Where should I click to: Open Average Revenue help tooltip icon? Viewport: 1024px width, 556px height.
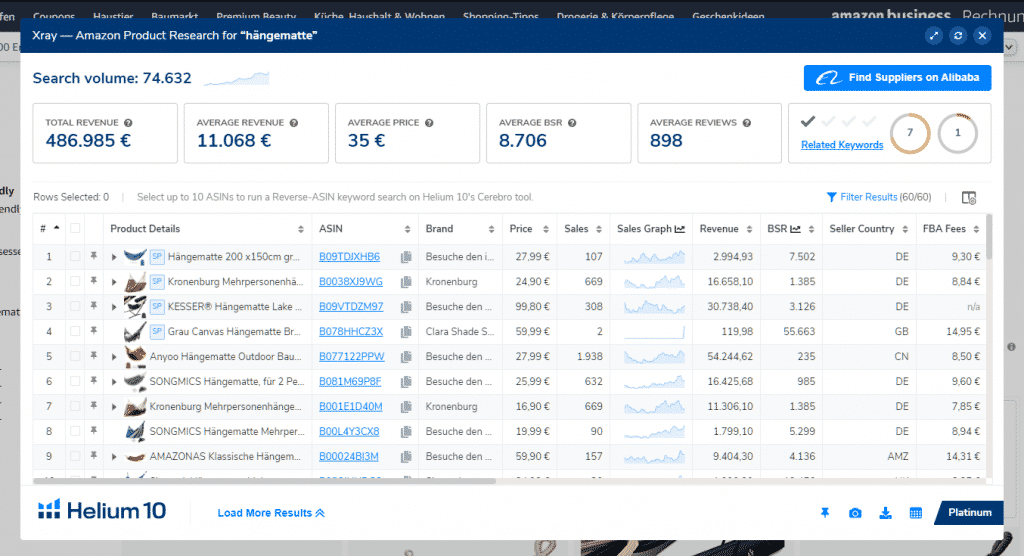pos(294,123)
